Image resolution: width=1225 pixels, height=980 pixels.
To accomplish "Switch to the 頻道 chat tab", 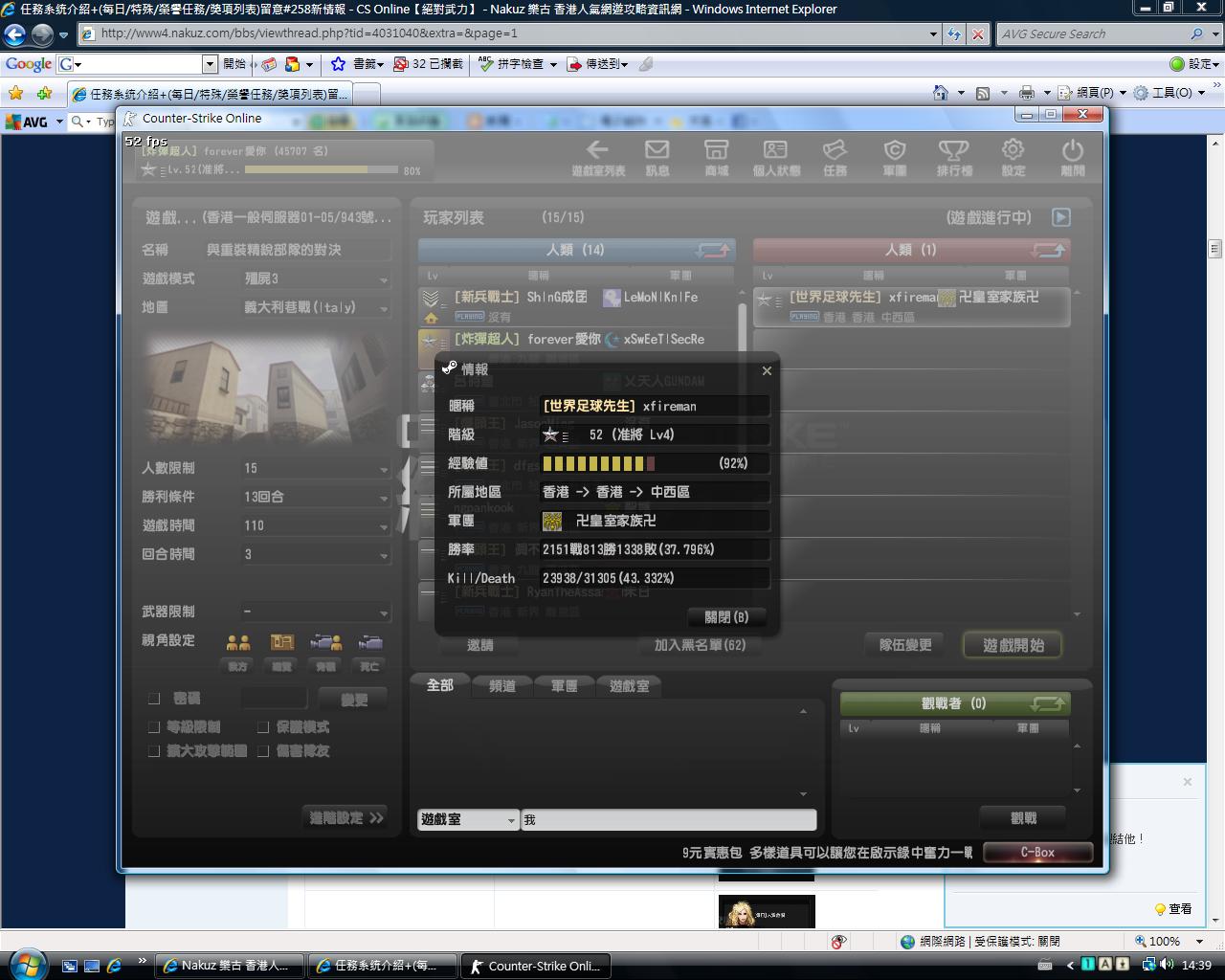I will point(502,685).
